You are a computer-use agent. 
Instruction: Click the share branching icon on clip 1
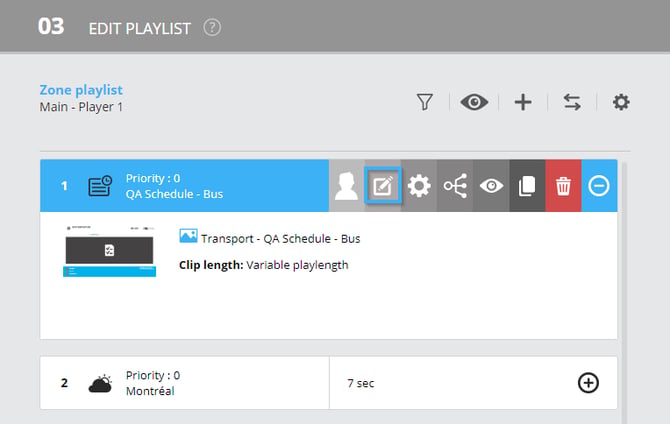coord(455,186)
